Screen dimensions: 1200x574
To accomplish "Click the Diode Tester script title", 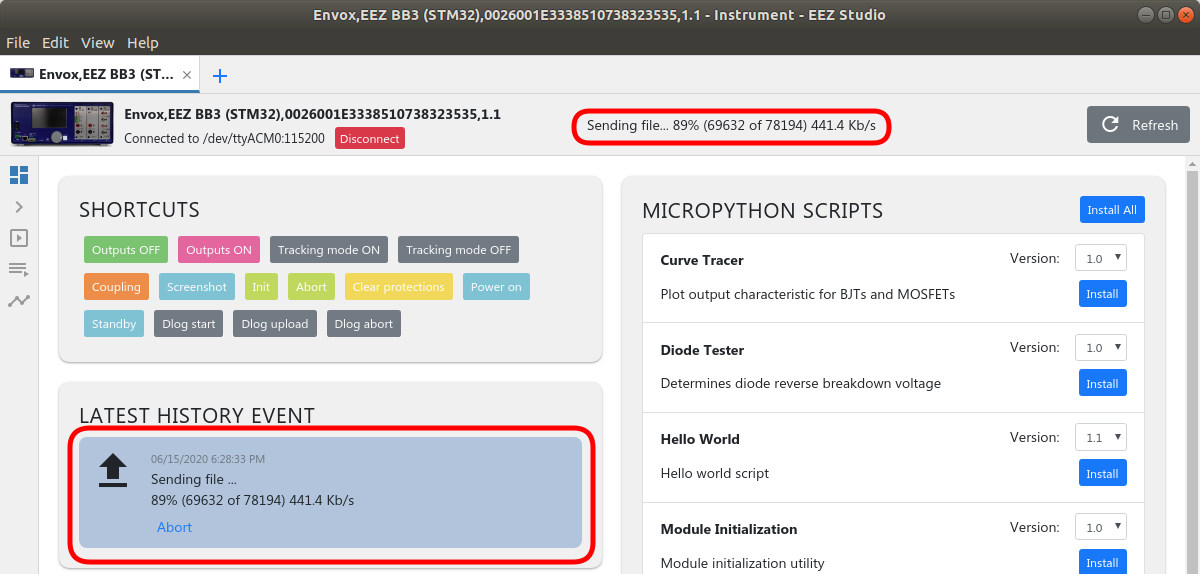I will coord(702,350).
